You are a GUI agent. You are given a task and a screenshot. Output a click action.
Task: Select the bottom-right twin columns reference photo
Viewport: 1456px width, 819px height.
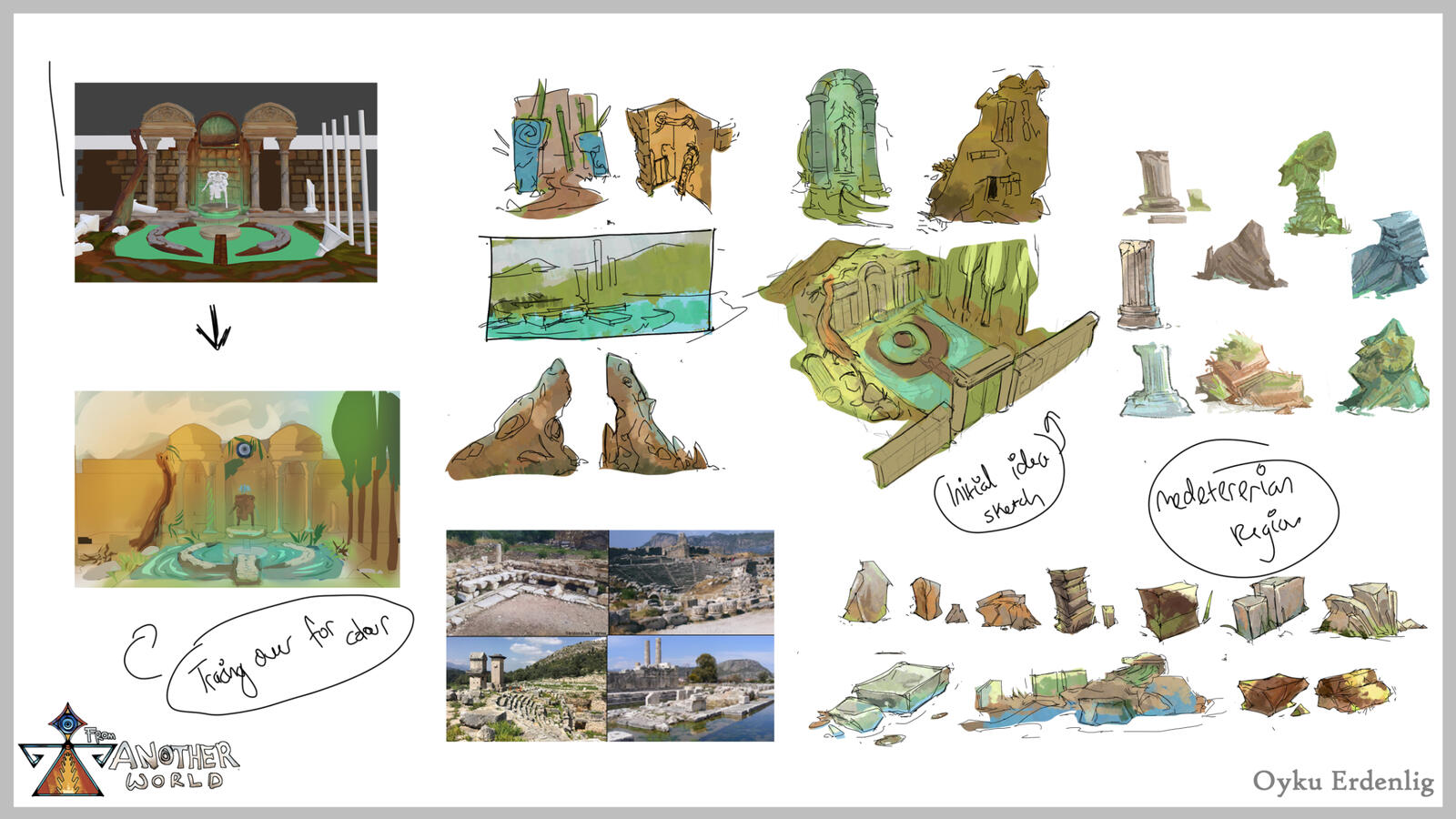pos(691,689)
